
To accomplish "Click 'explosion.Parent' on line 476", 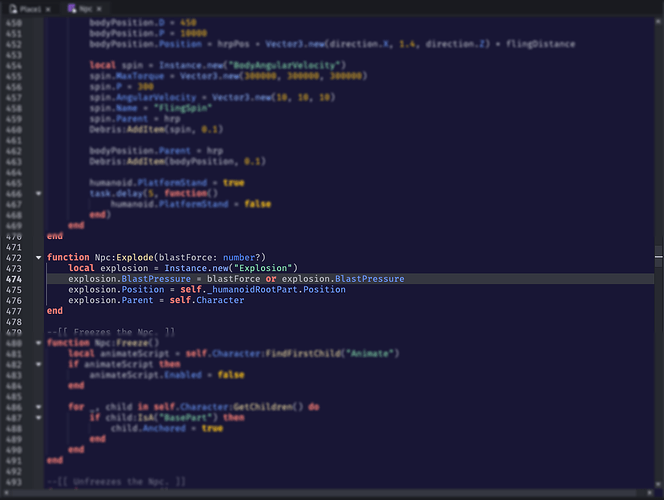I will click(x=111, y=300).
